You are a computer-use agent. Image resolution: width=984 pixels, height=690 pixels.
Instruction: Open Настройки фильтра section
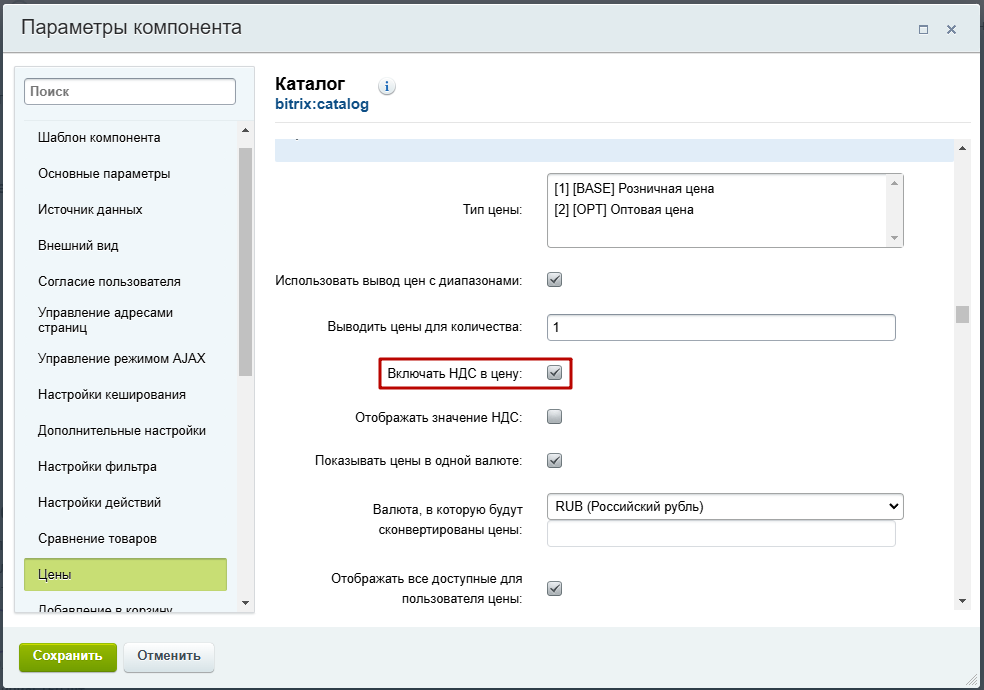[x=97, y=467]
